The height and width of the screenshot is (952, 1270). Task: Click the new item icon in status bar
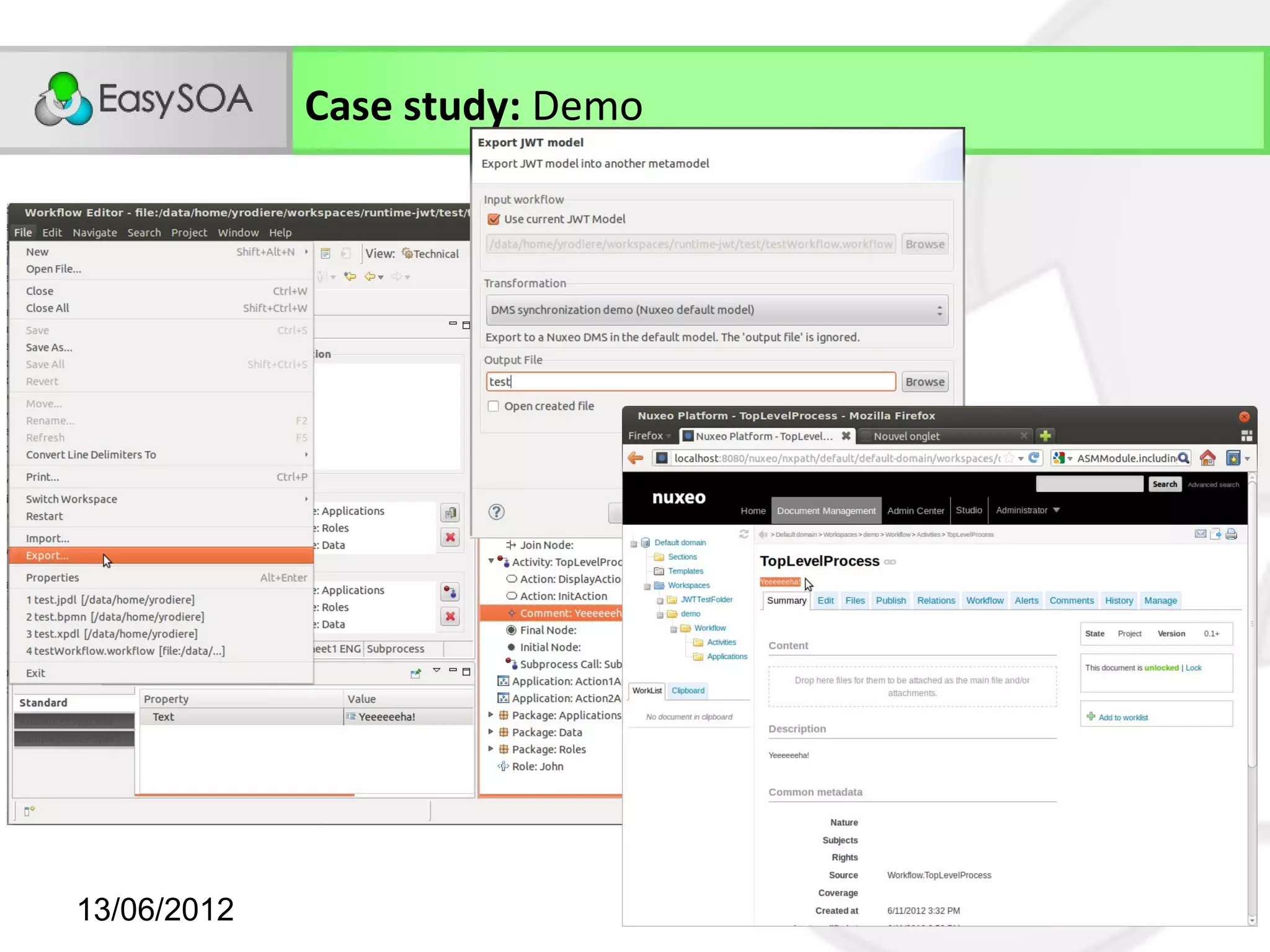[x=29, y=811]
